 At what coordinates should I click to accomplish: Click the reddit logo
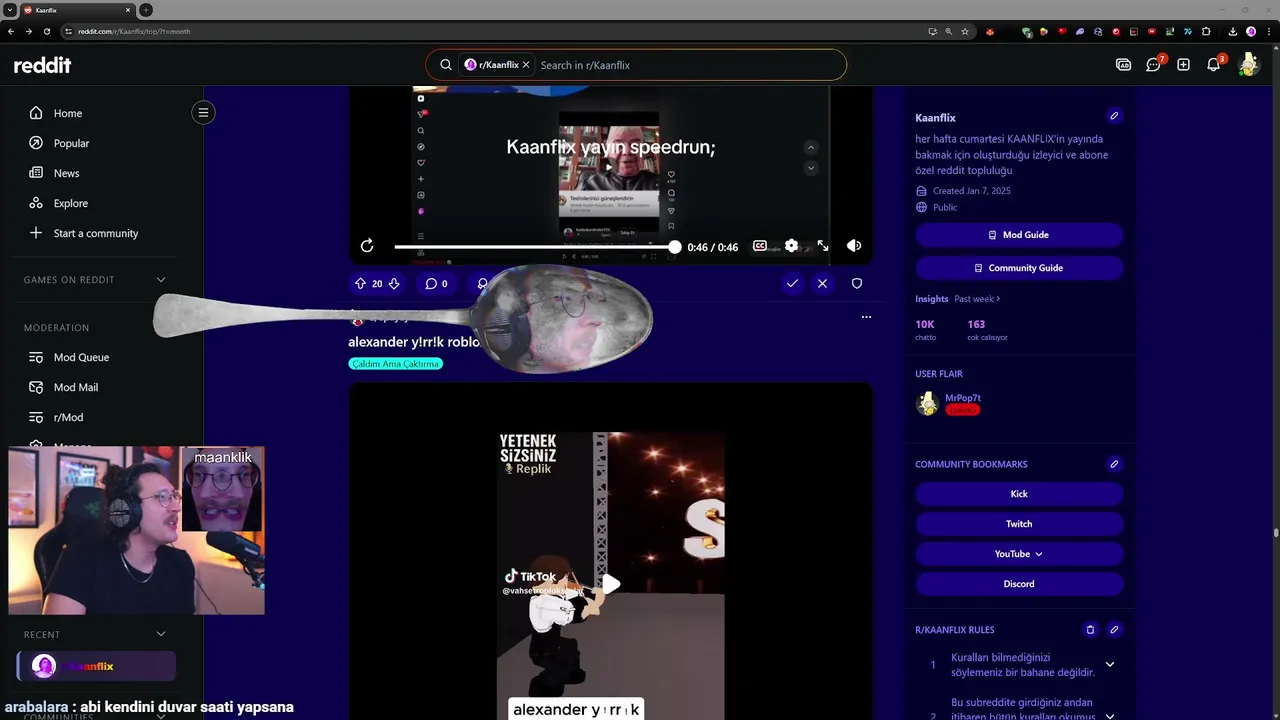(x=42, y=65)
